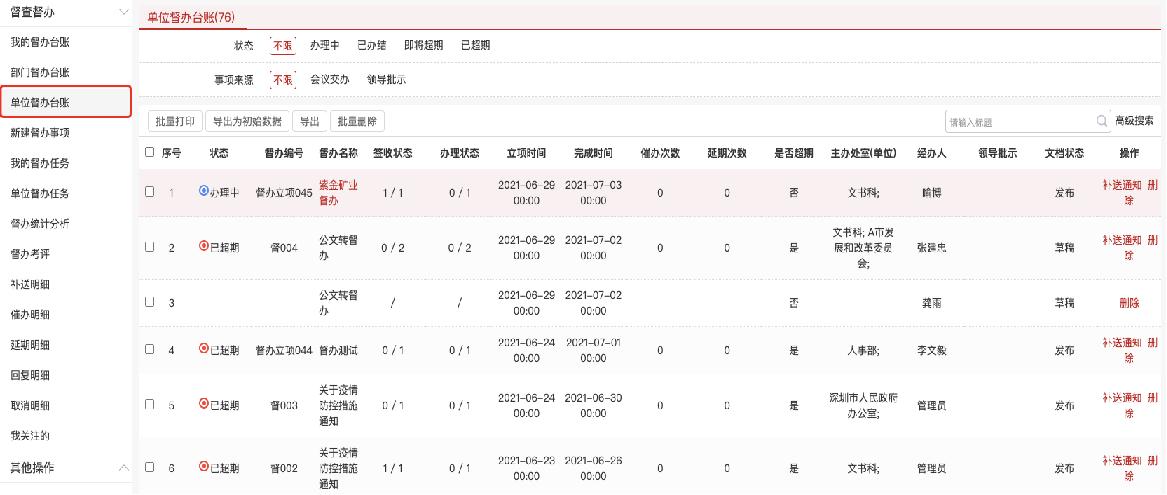Collapse the 督查督办 sidebar section

pos(124,12)
